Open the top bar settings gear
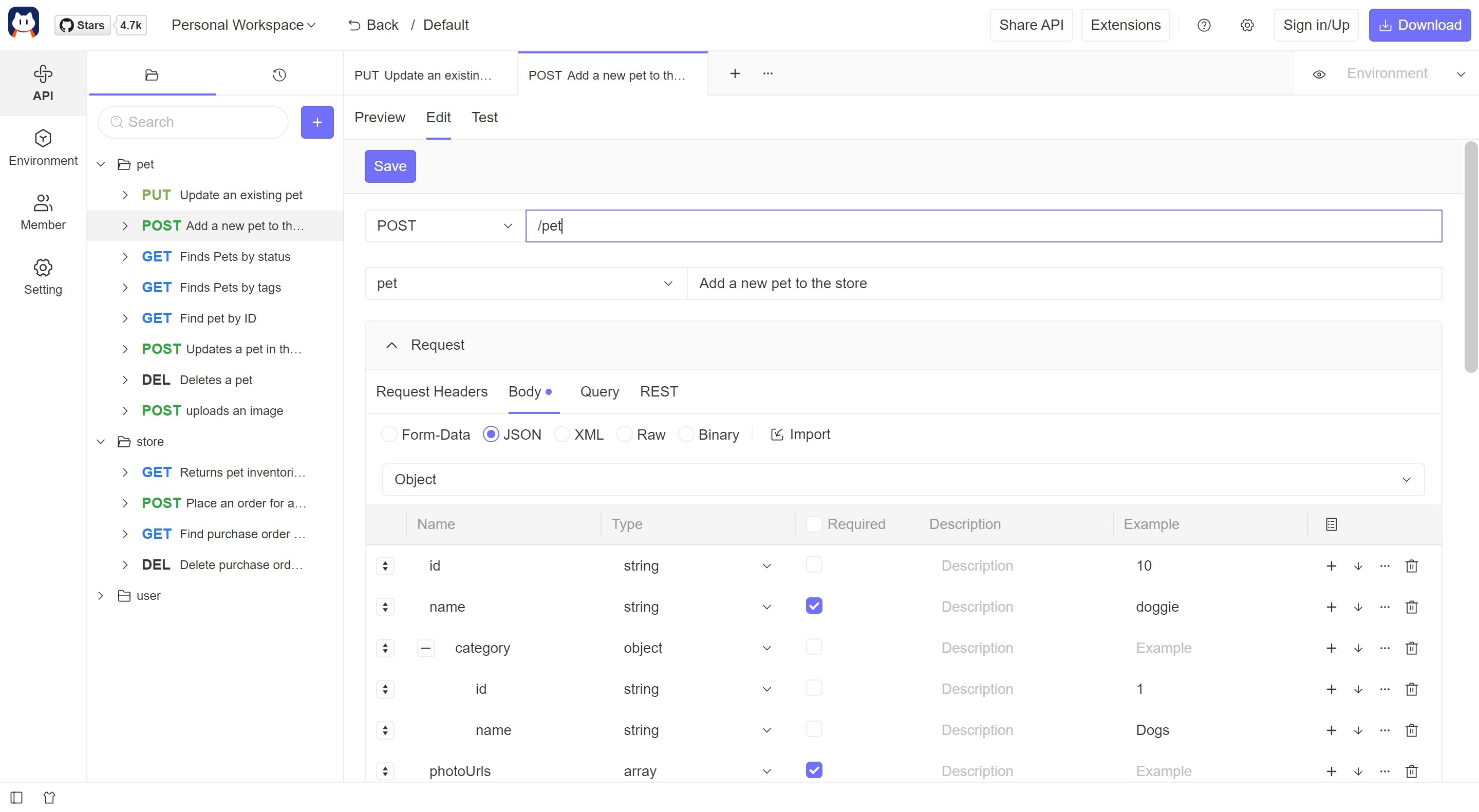This screenshot has width=1479, height=812. click(1246, 25)
